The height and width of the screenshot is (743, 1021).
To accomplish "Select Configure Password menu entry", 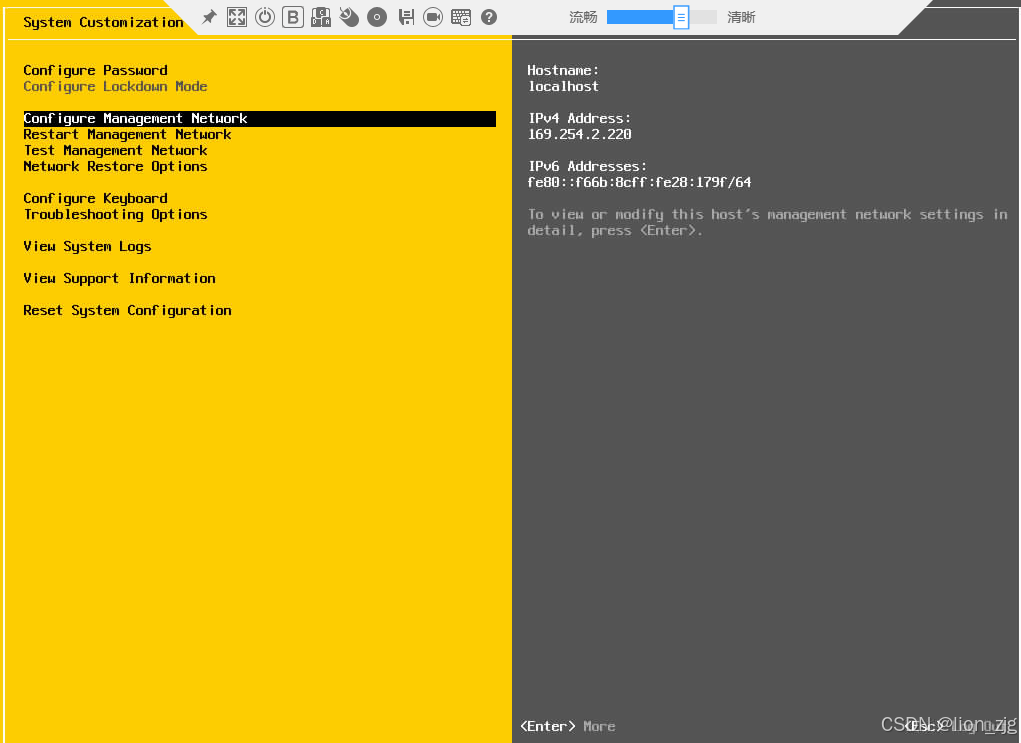I will (x=96, y=70).
